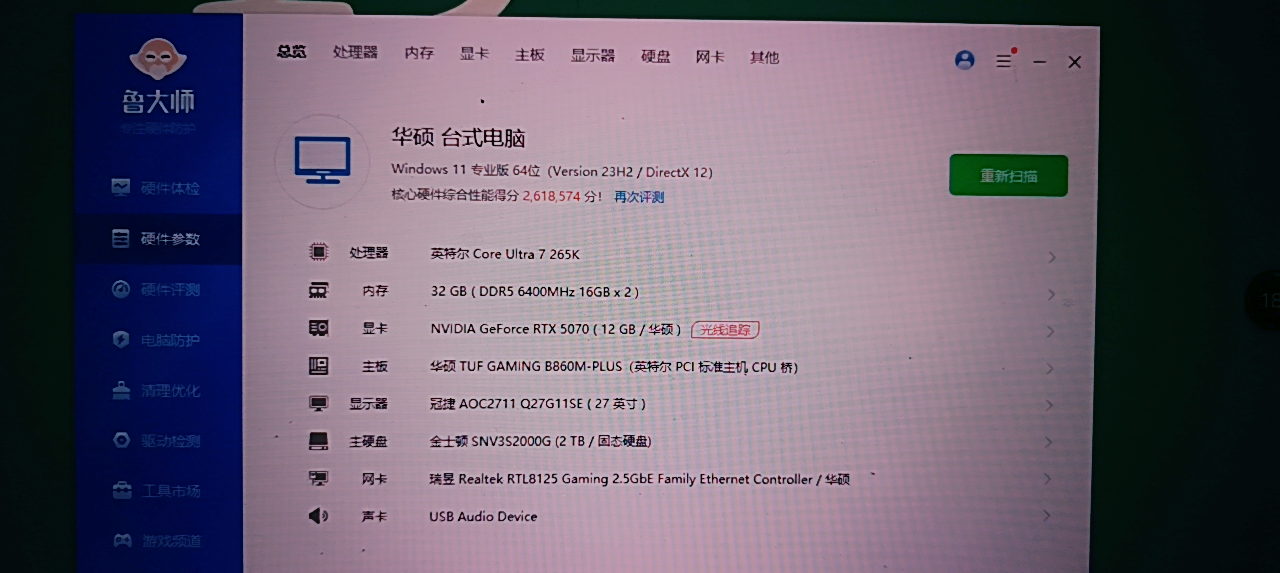Viewport: 1280px width, 573px height.
Task: Switch to the 显卡 tab
Action: [474, 53]
